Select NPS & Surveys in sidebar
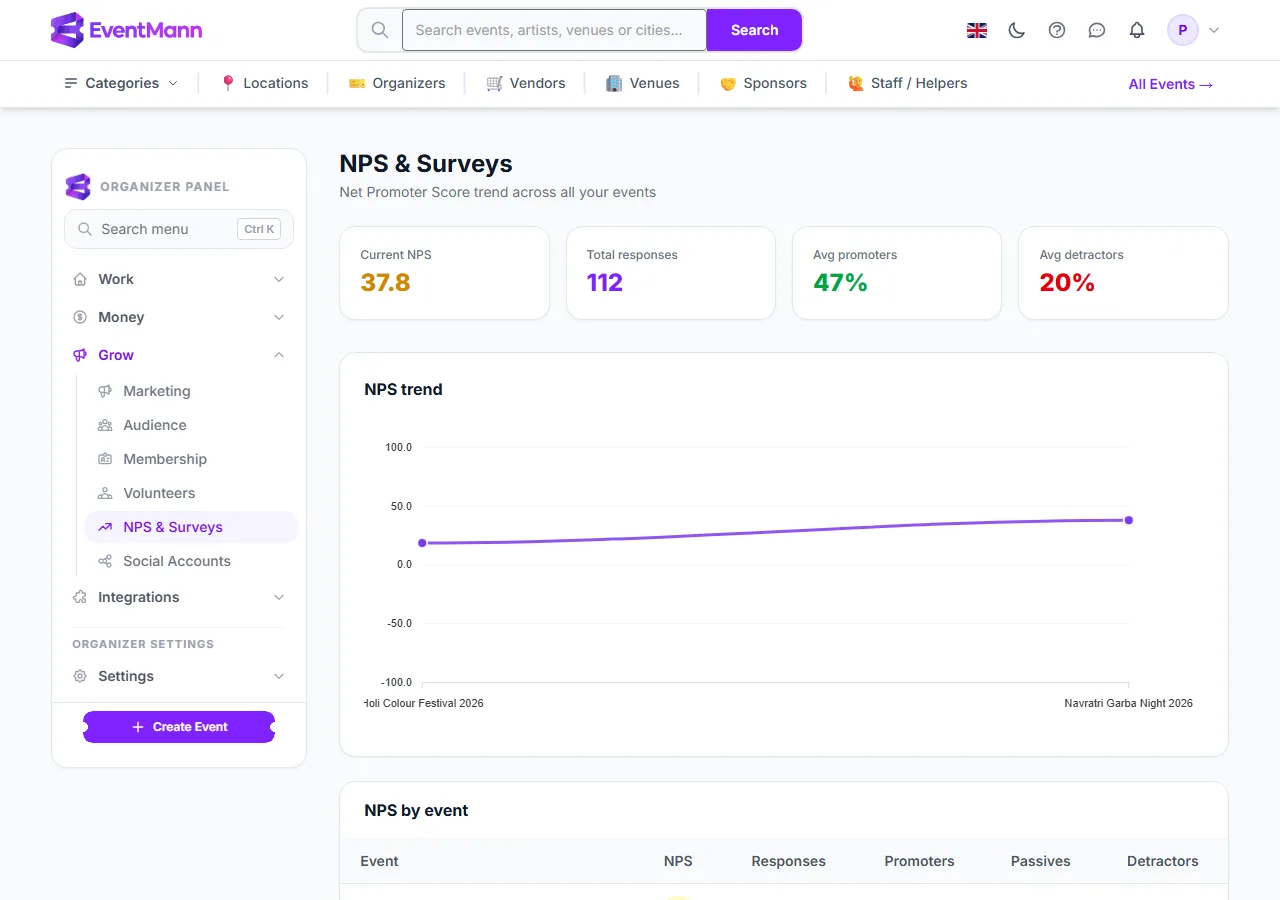1280x900 pixels. (x=191, y=527)
